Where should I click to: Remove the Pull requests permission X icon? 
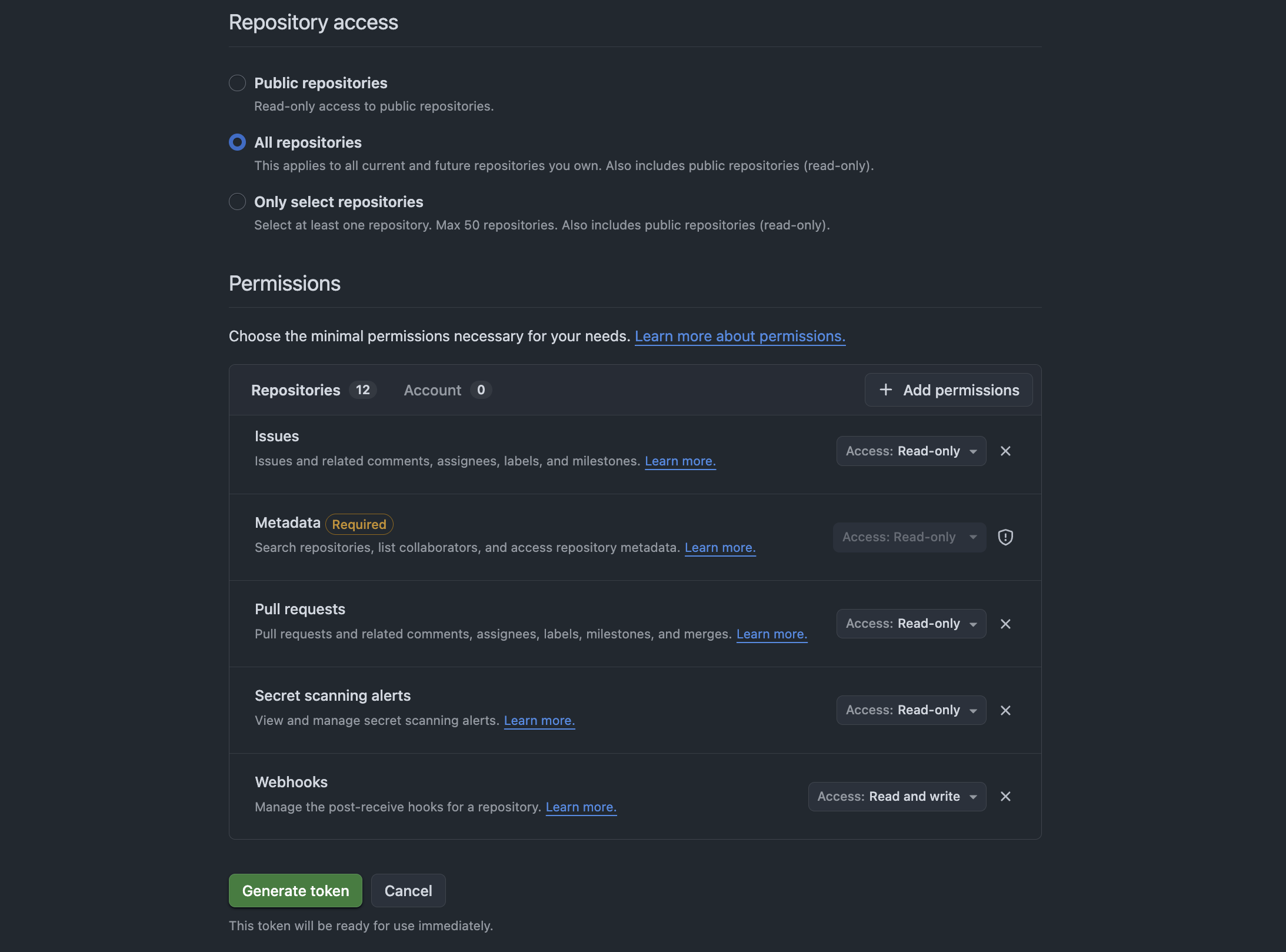[x=1005, y=624]
